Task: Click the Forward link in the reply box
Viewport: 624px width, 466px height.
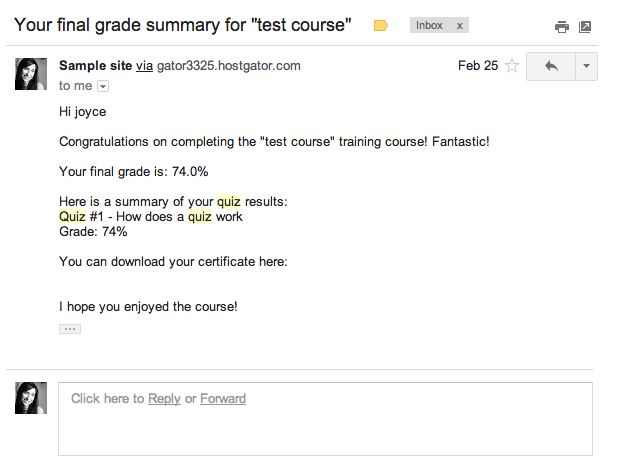Action: coord(223,398)
